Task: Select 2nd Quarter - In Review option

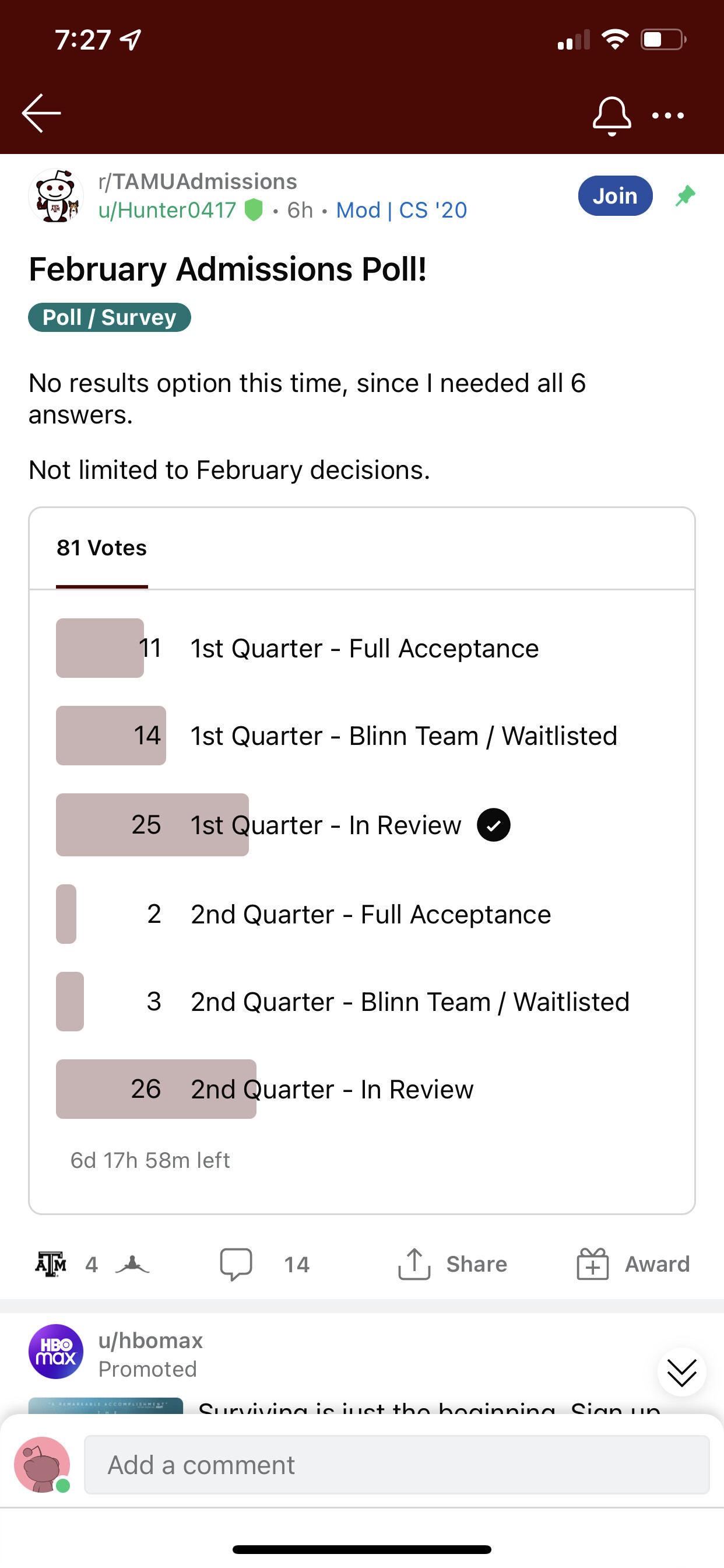Action: click(361, 1089)
